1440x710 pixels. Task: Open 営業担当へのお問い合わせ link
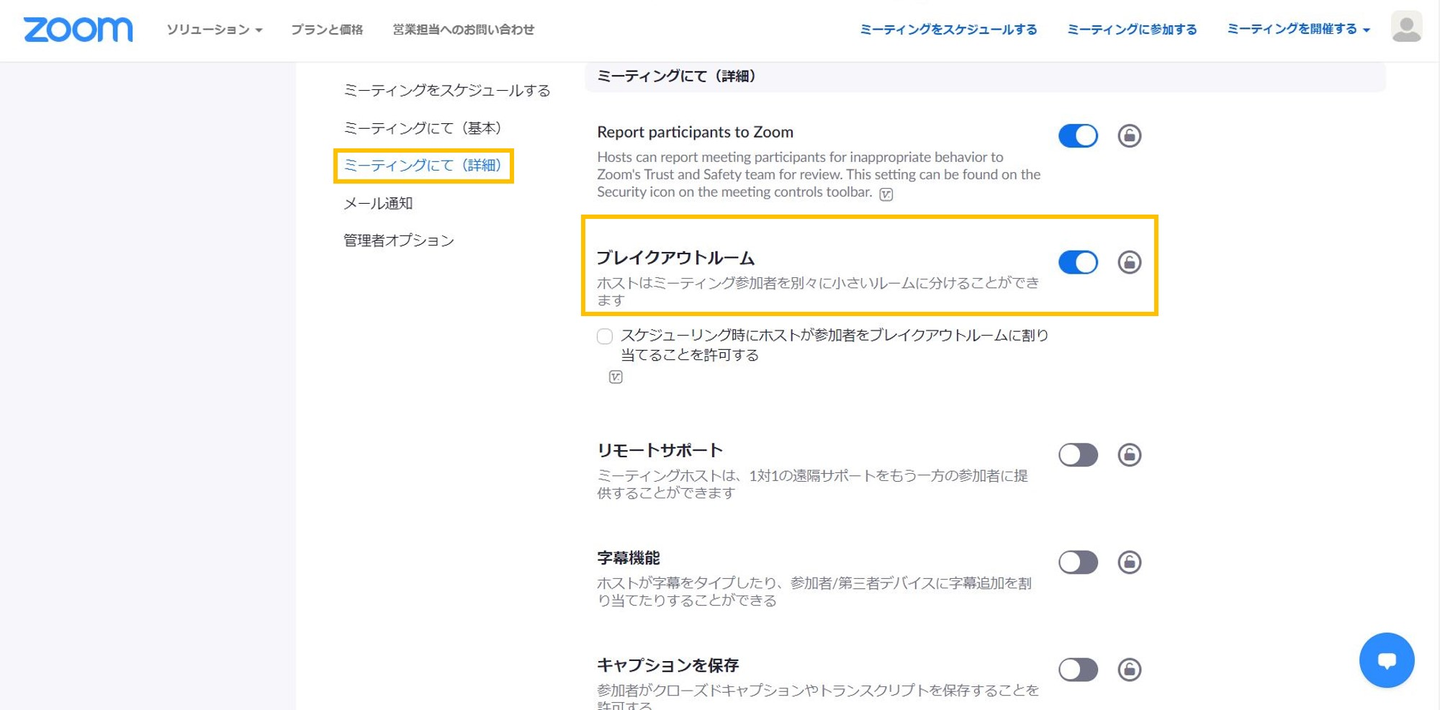(x=464, y=30)
